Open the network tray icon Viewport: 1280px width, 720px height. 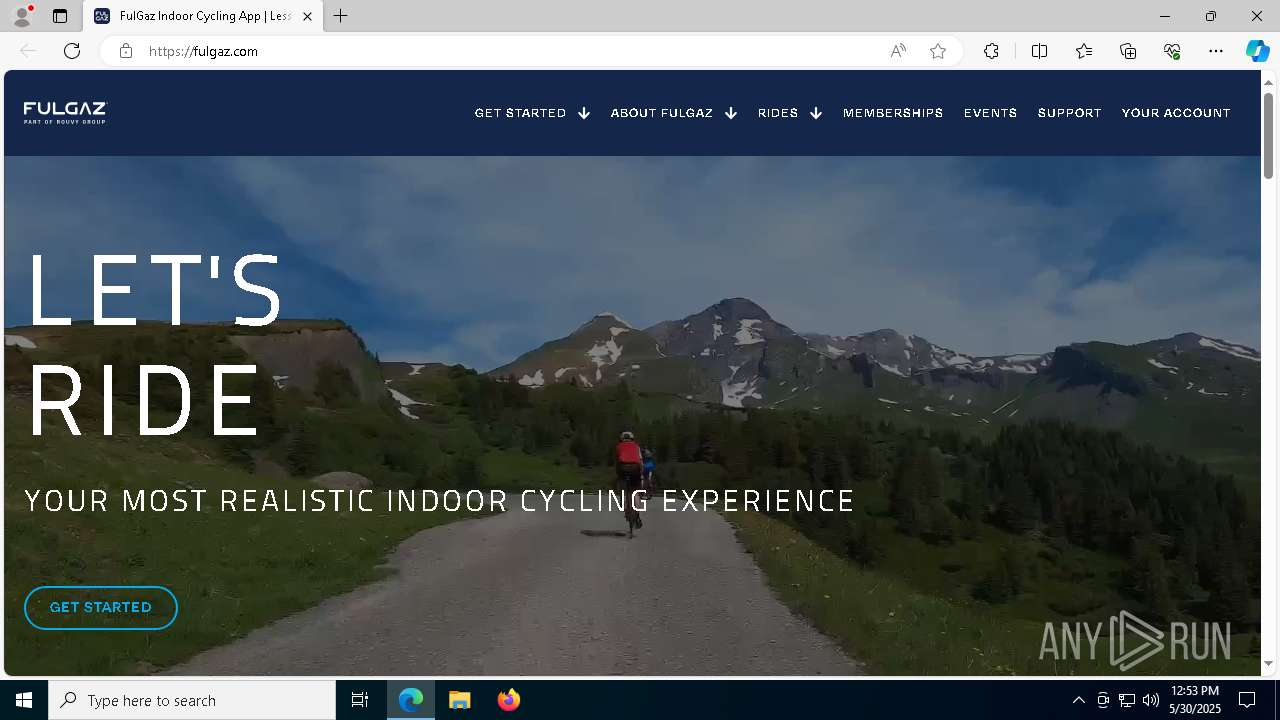tap(1127, 700)
